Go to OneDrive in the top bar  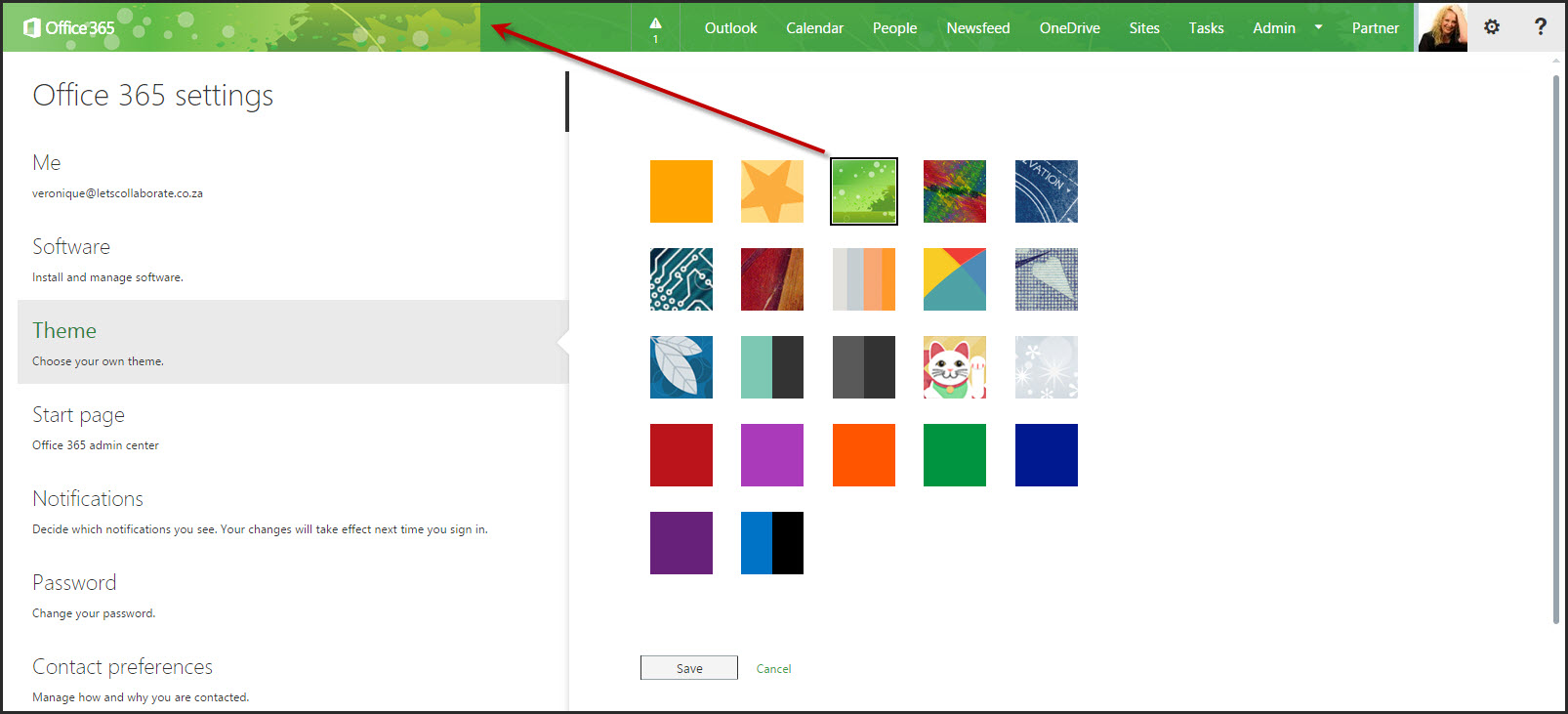pos(1069,28)
